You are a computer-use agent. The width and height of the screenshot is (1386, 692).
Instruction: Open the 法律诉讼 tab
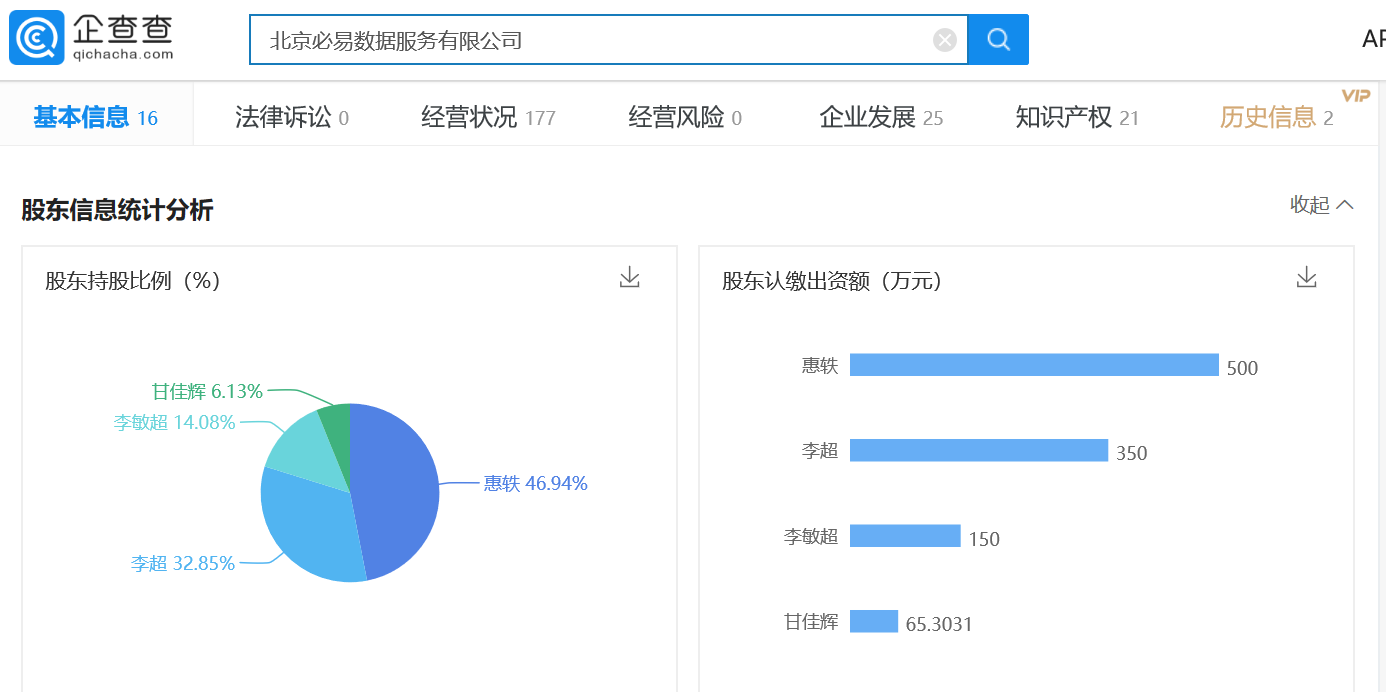tap(292, 118)
